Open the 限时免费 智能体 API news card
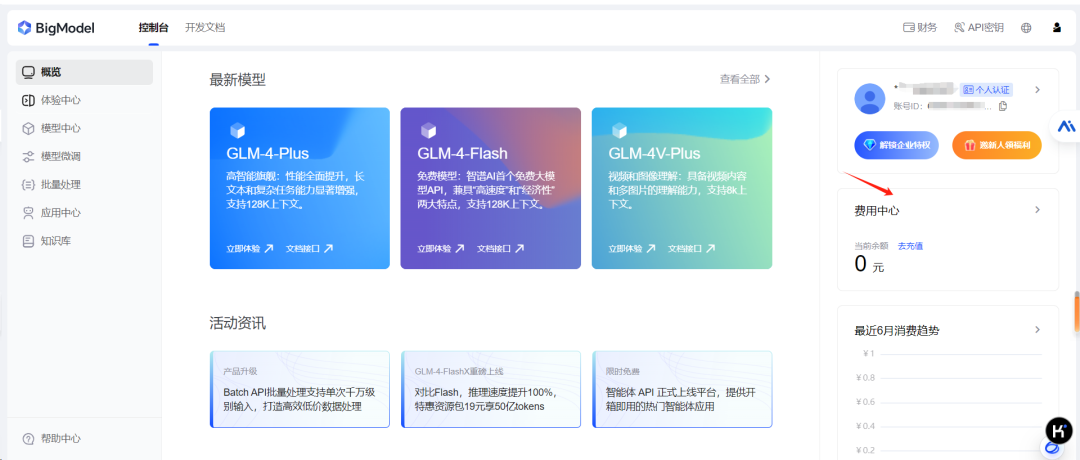 [682, 389]
